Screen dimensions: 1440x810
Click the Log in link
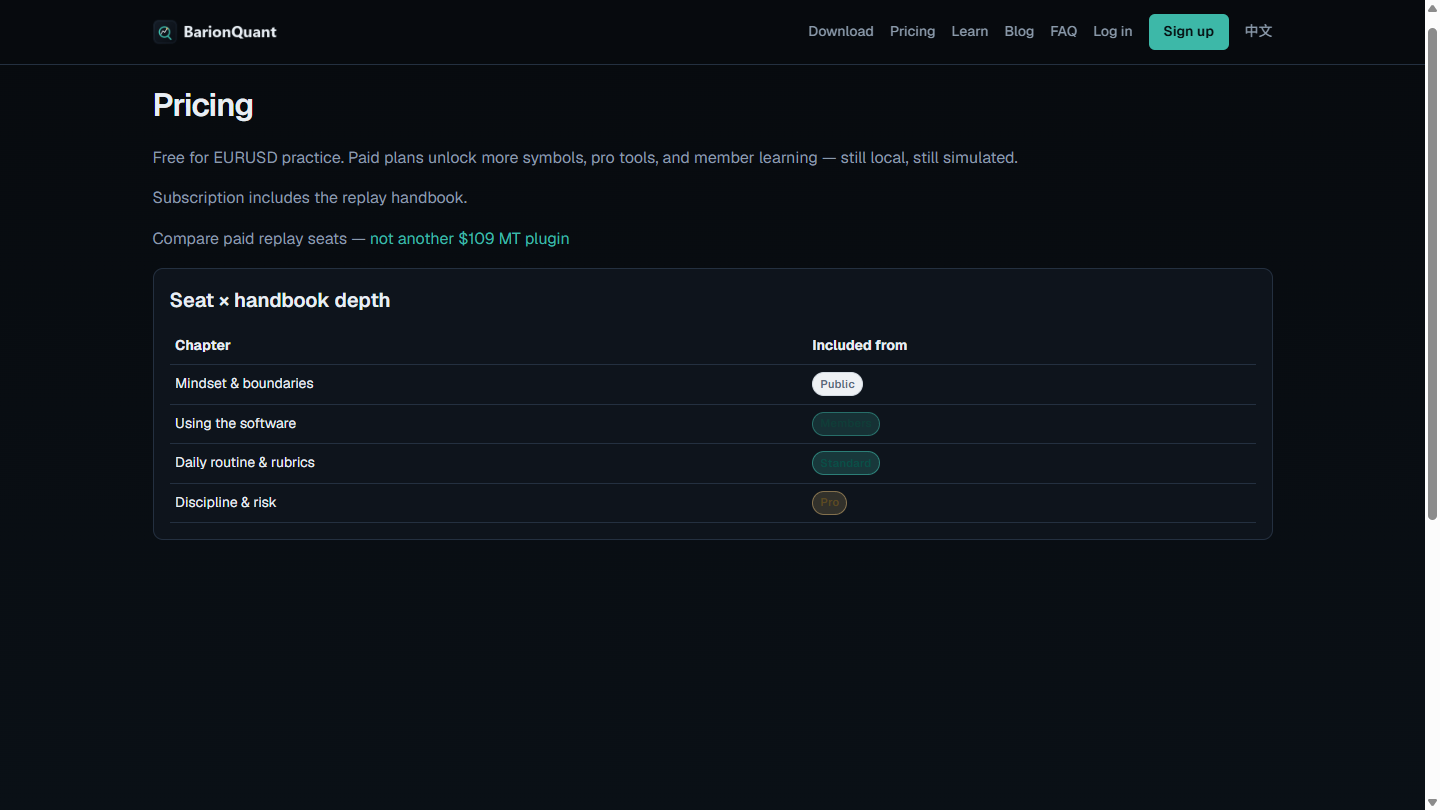click(x=1113, y=32)
